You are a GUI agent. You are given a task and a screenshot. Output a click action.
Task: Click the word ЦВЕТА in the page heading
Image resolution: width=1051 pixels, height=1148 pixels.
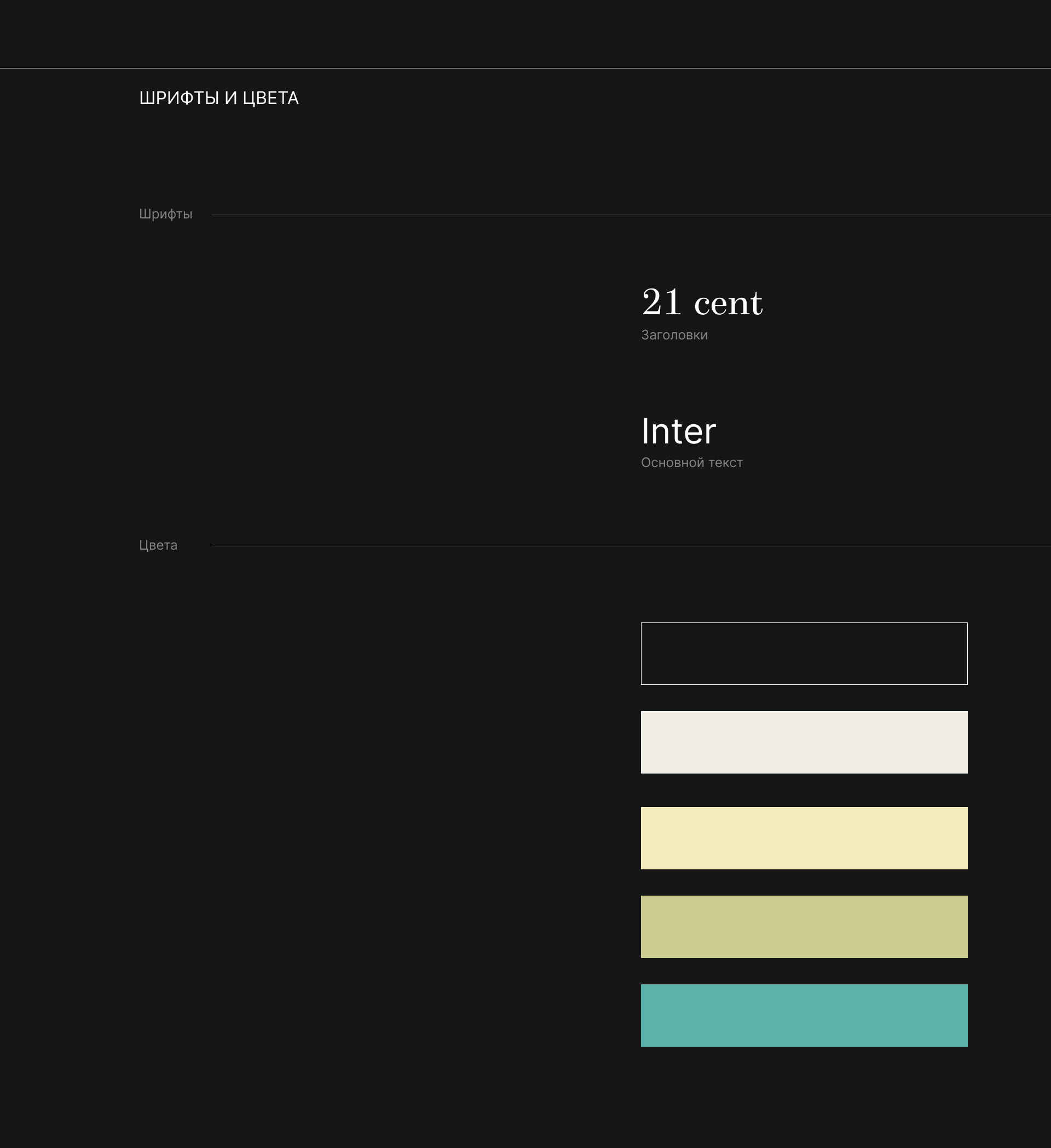click(x=270, y=99)
